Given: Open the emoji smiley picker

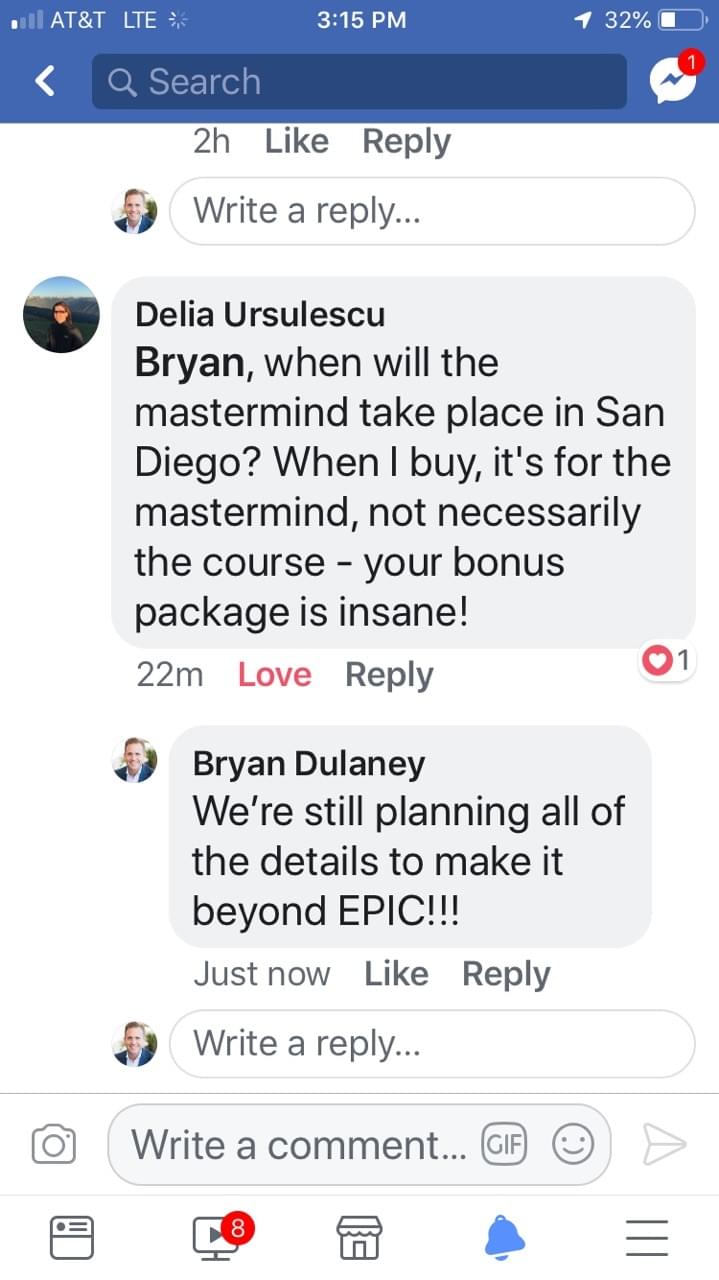Looking at the screenshot, I should (573, 1144).
